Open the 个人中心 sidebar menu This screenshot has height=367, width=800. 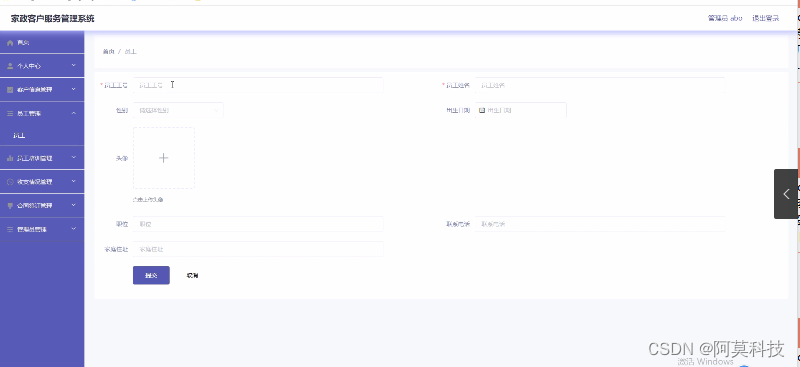pyautogui.click(x=42, y=66)
